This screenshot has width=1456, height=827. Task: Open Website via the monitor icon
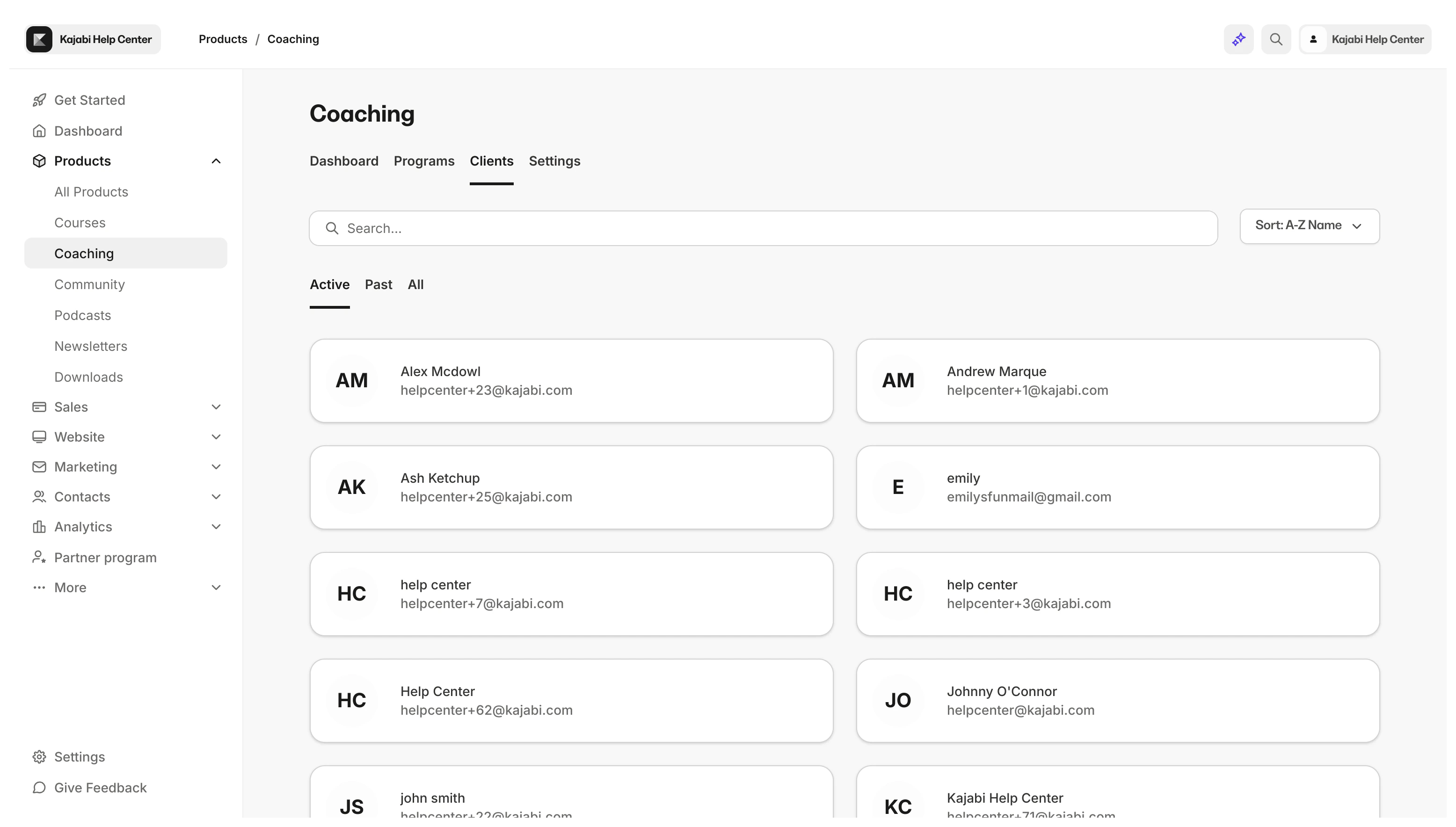[x=39, y=437]
